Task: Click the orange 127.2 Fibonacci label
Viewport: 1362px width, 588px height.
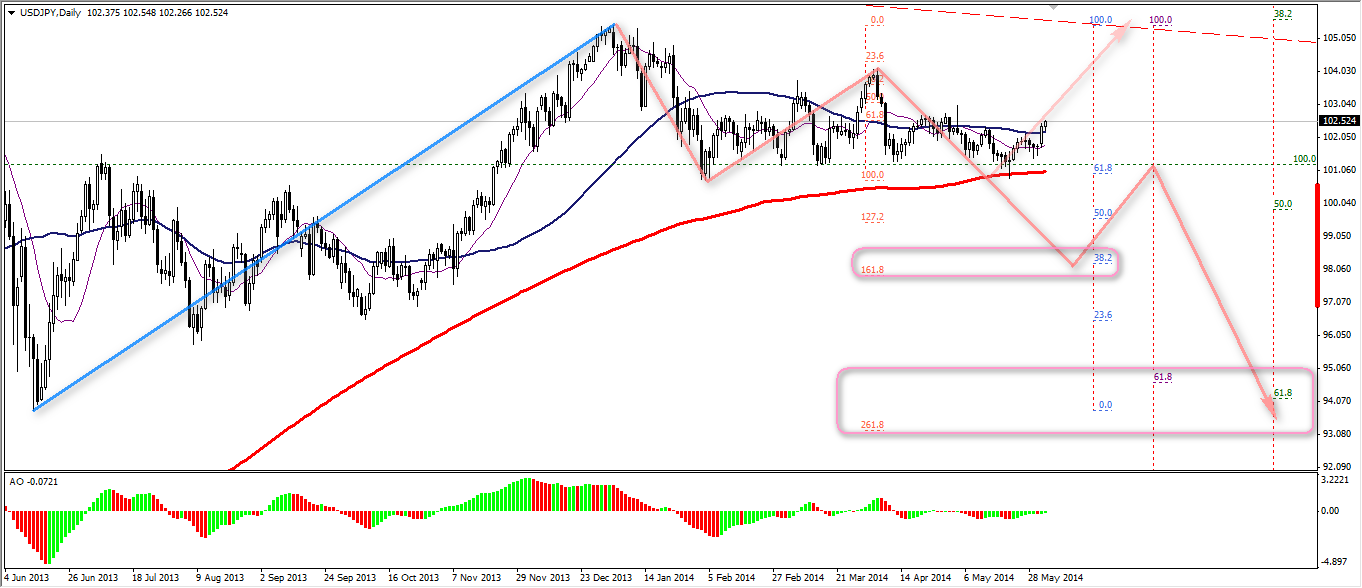Action: (x=872, y=217)
